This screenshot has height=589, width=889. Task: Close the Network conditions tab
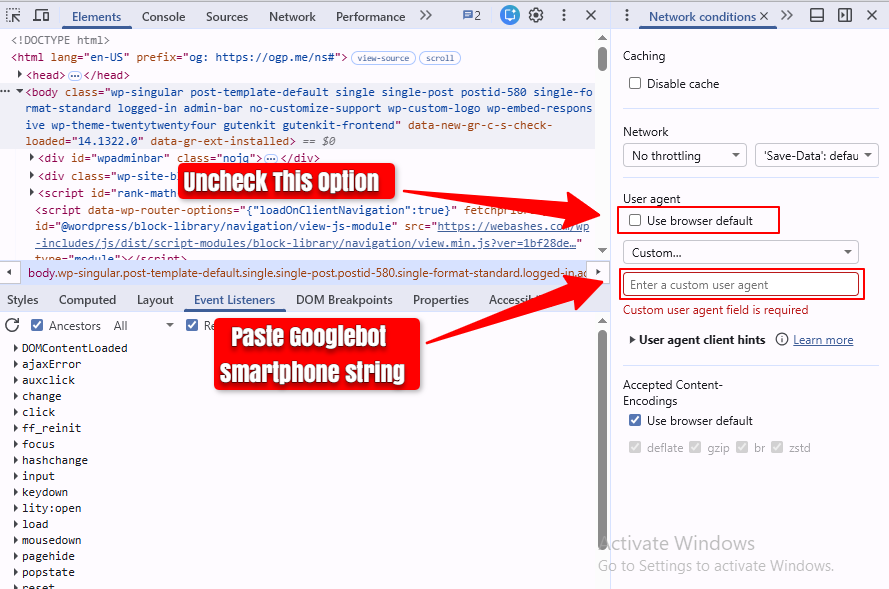point(764,16)
